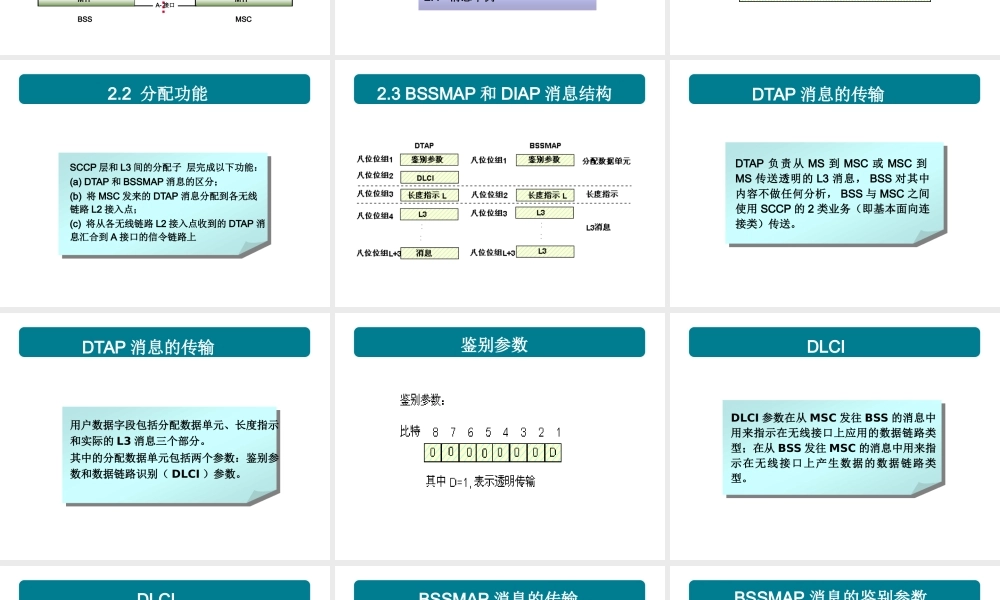1000x600 pixels.
Task: Click the '鉴别参数:' label above the bit table
Action: [422, 400]
